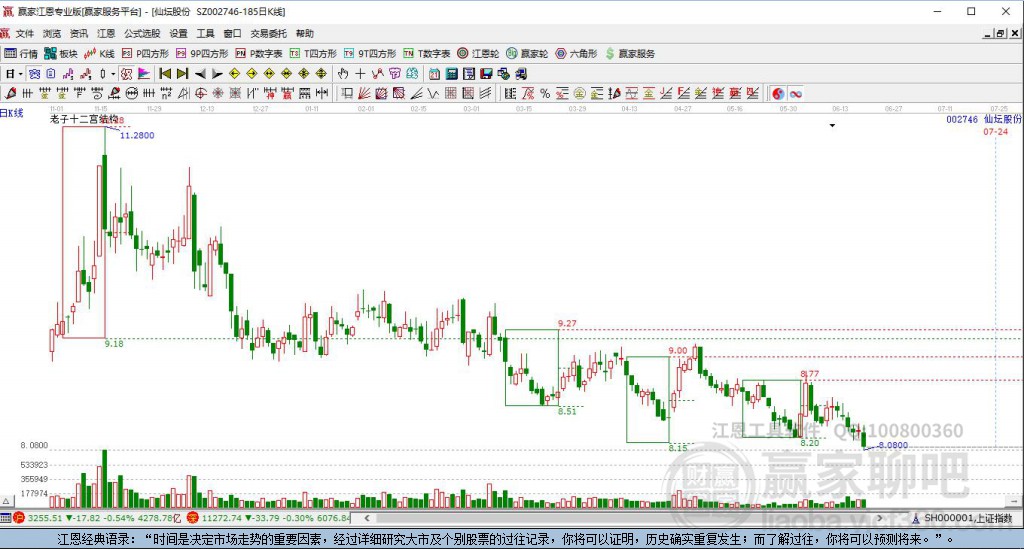Open the 9T四方形 tool
1024x549 pixels.
[370, 54]
